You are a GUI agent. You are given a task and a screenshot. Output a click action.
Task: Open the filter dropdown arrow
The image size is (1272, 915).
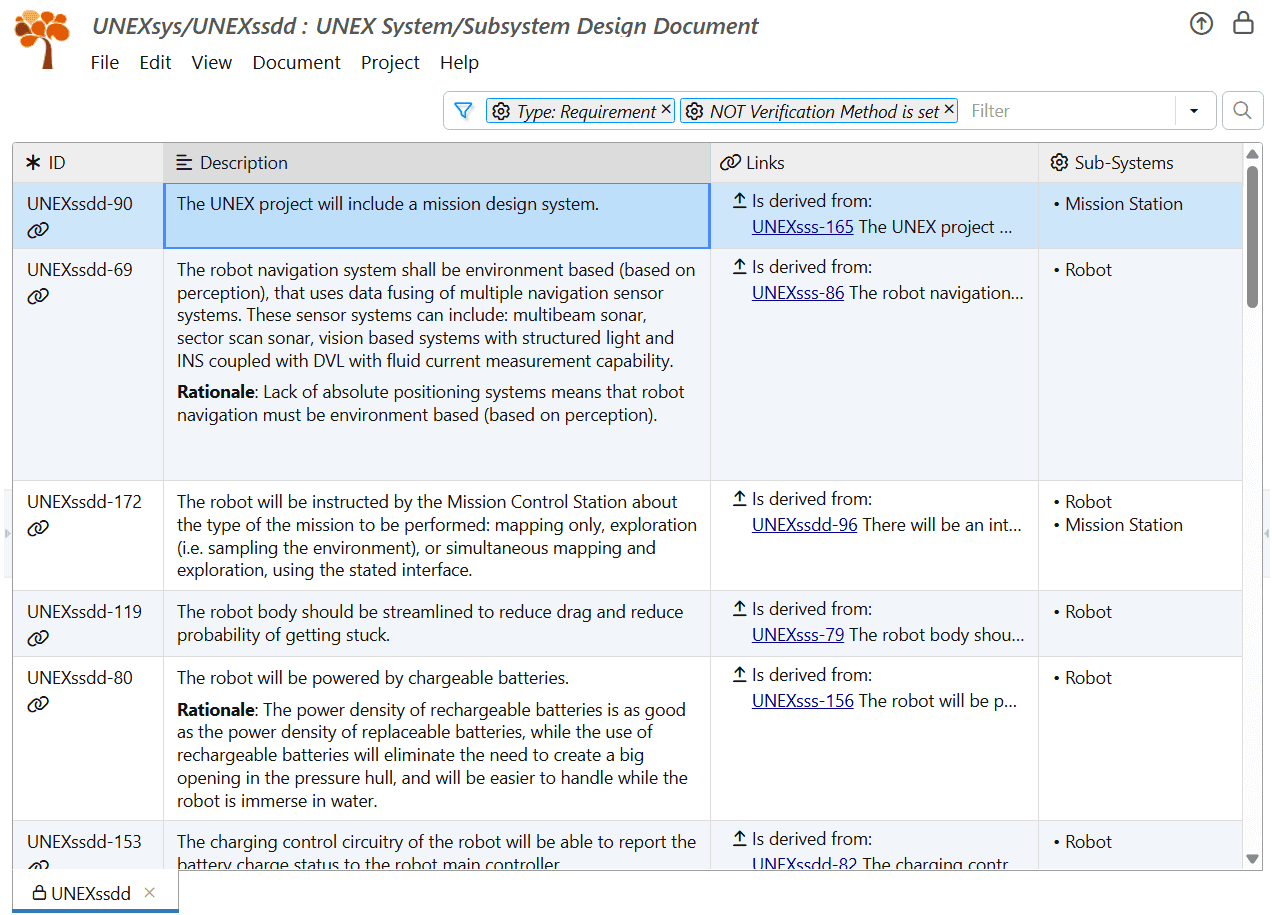pyautogui.click(x=1195, y=111)
